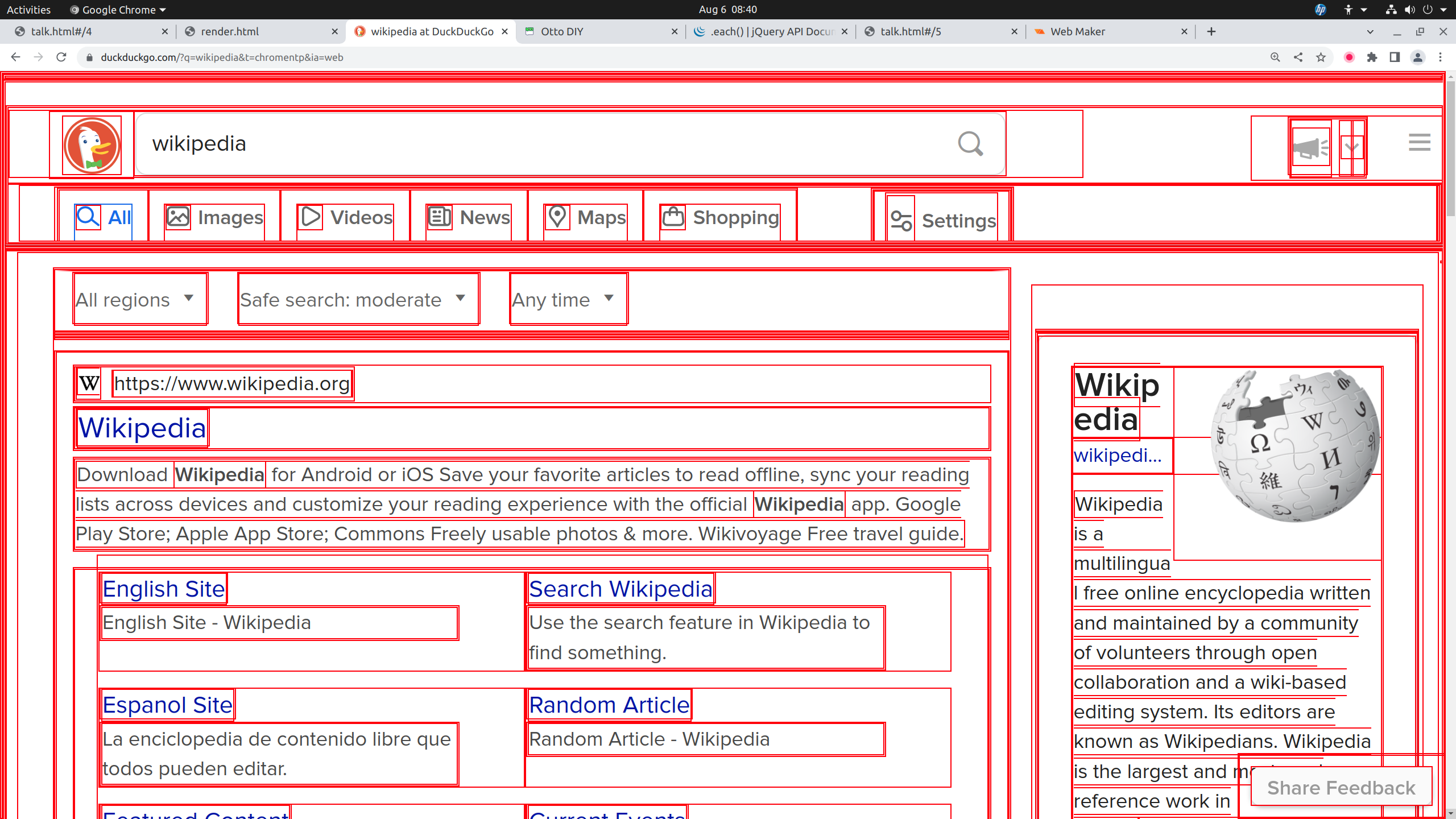Expand chevron next to megaphone icon
Screen dimensions: 1456x819
coord(1351,148)
